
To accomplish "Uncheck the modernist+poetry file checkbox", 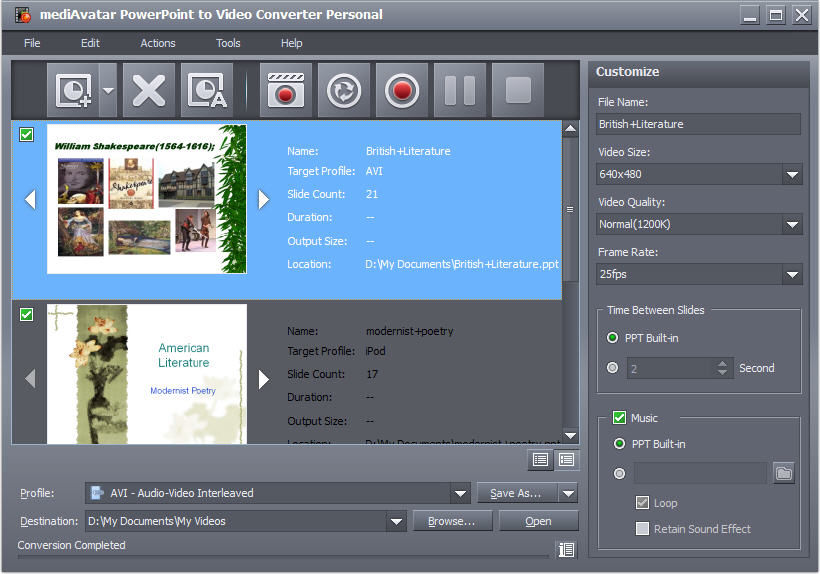I will pos(26,314).
